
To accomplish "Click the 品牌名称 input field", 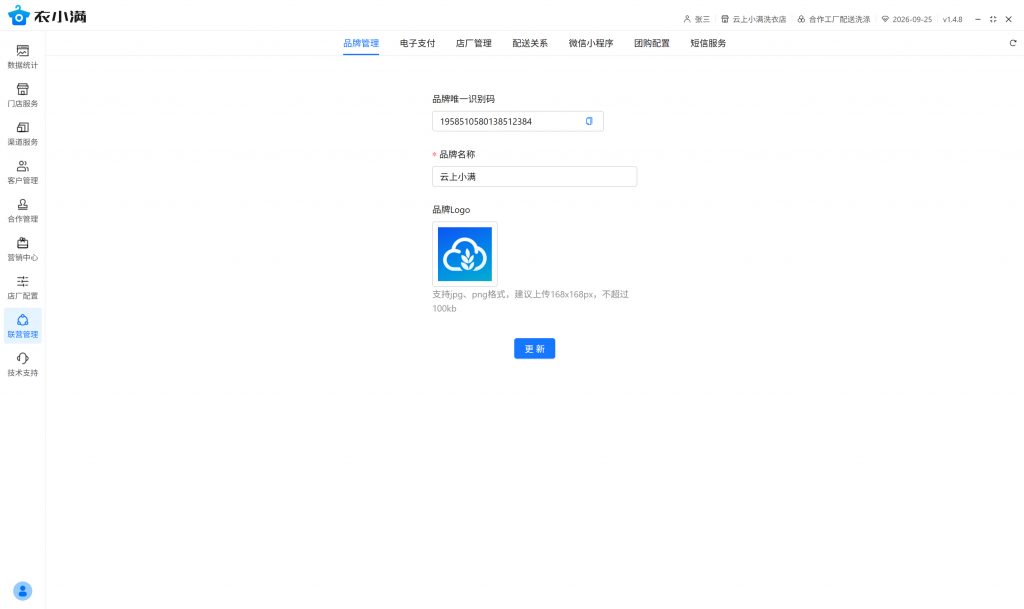I will pos(534,176).
